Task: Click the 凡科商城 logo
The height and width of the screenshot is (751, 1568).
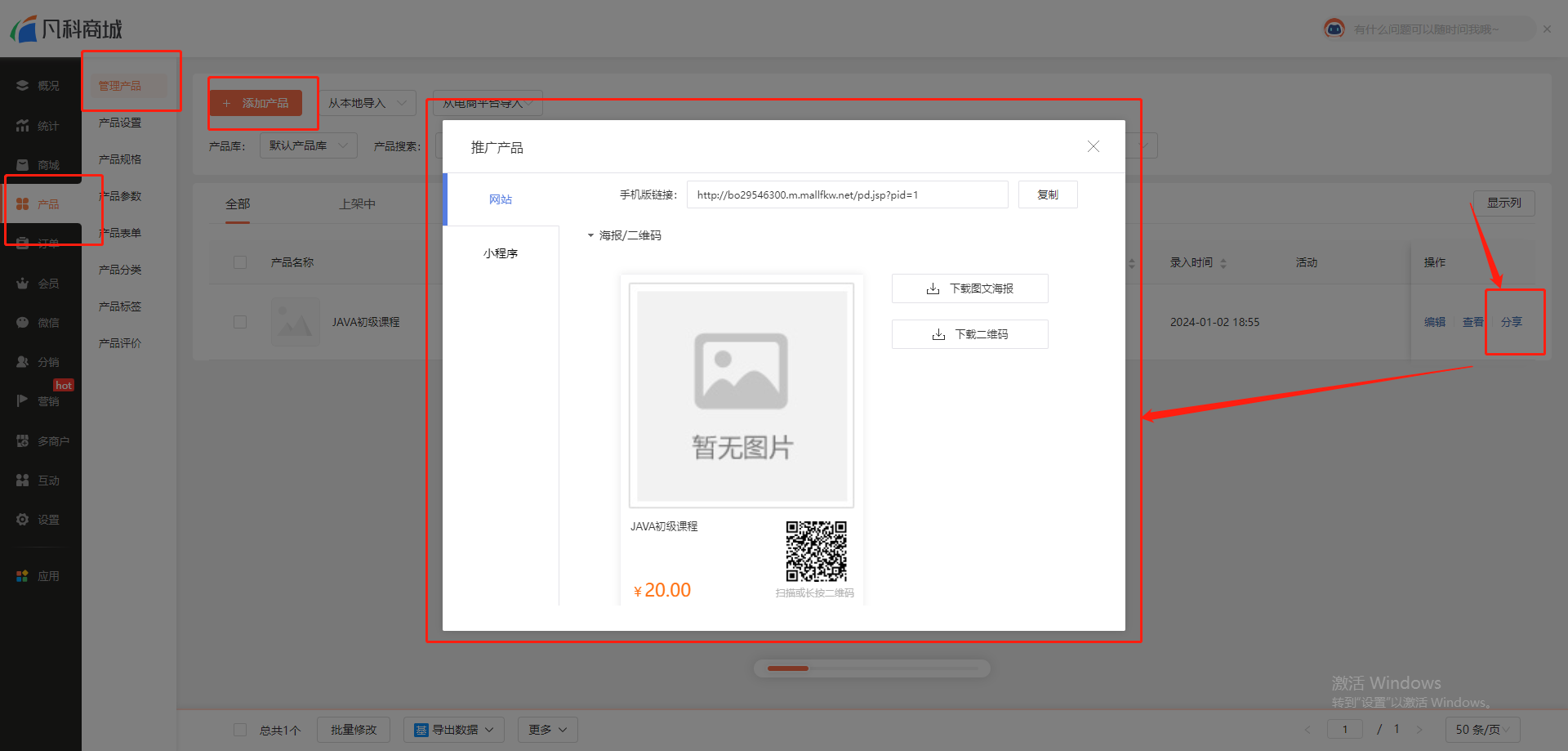Action: click(x=66, y=29)
